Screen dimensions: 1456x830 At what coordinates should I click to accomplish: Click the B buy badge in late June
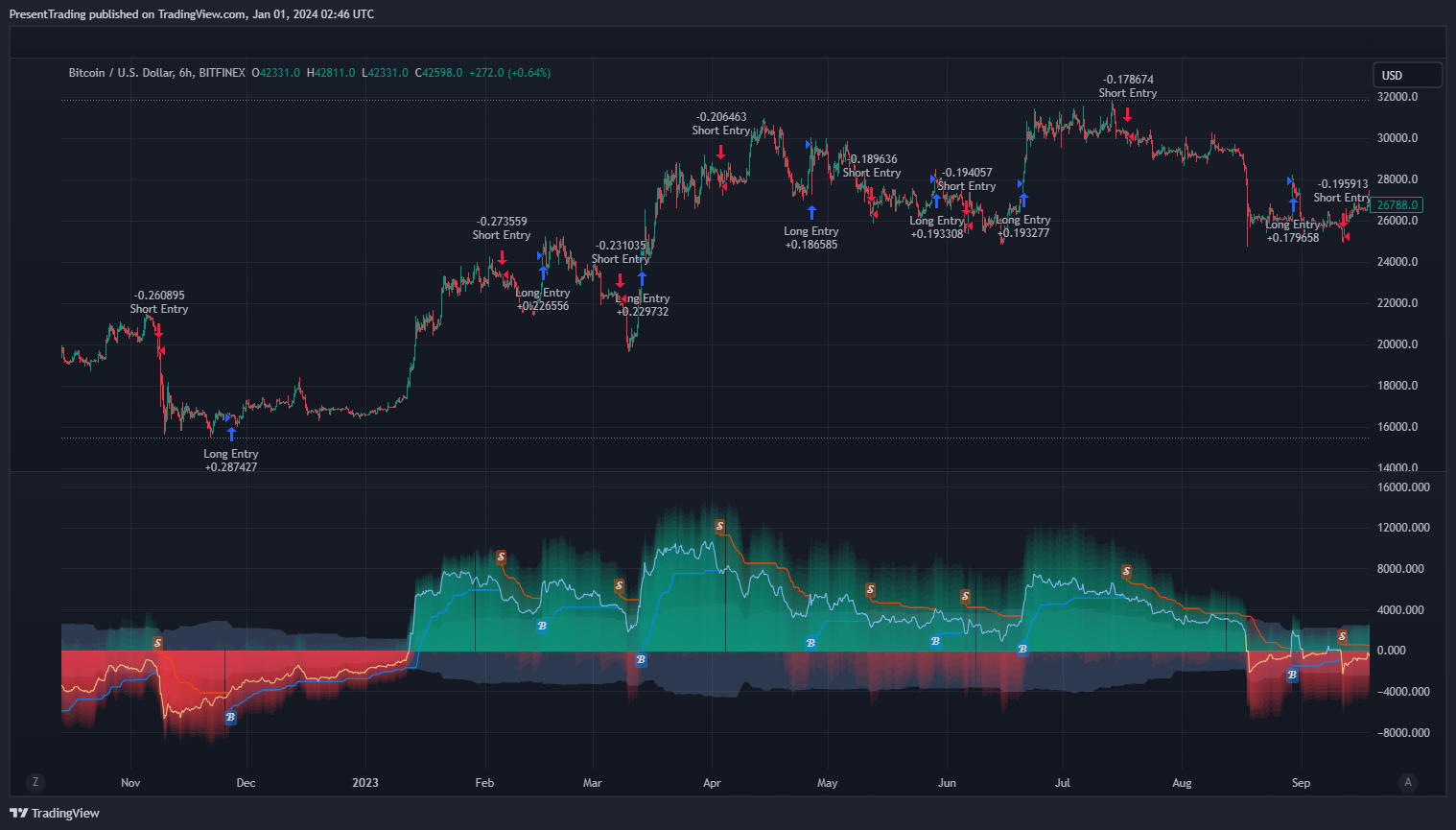pyautogui.click(x=1022, y=649)
